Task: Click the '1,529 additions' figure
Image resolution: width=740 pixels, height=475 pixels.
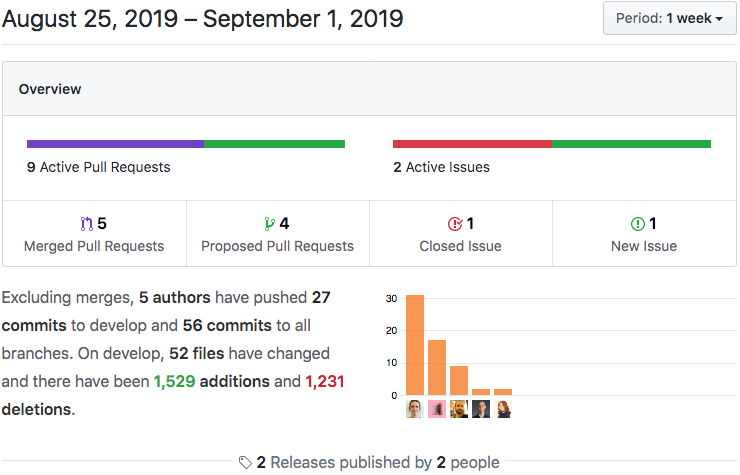Action: pyautogui.click(x=175, y=382)
